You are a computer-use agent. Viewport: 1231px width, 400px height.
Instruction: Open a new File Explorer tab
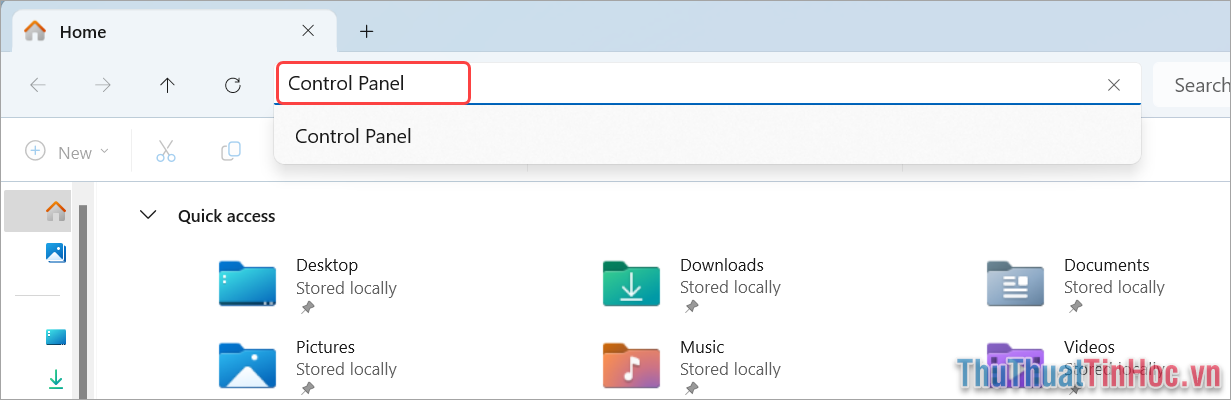[x=367, y=31]
